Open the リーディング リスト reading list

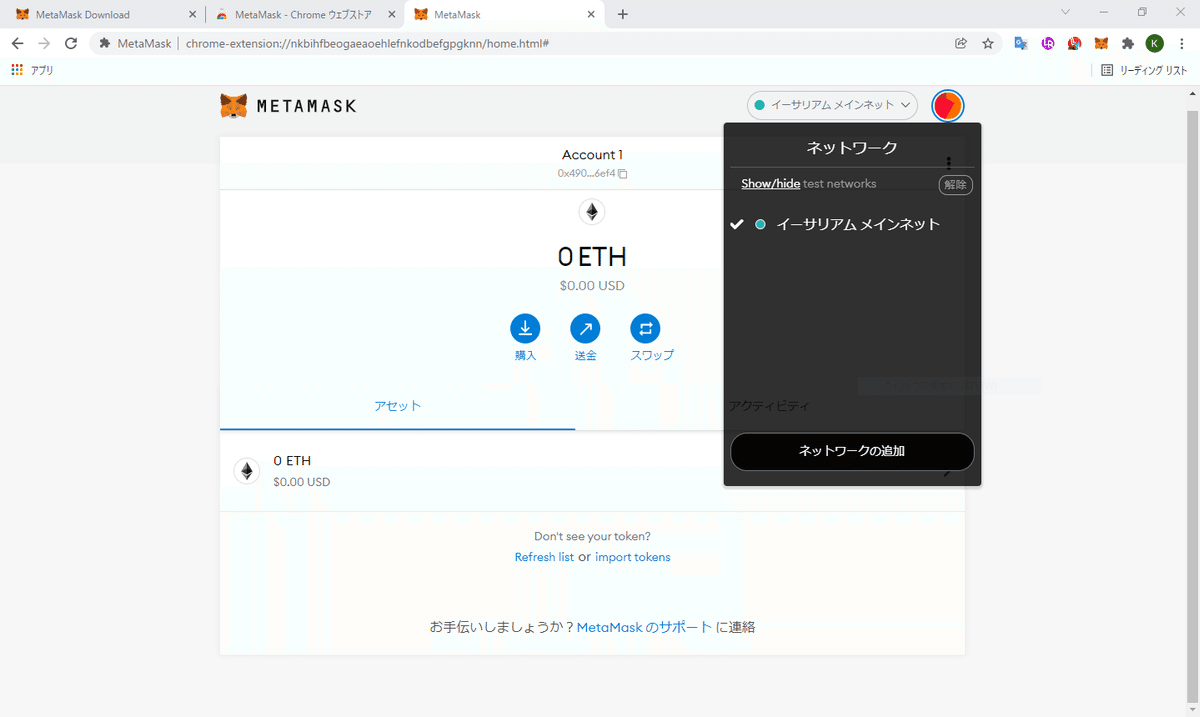click(1144, 70)
